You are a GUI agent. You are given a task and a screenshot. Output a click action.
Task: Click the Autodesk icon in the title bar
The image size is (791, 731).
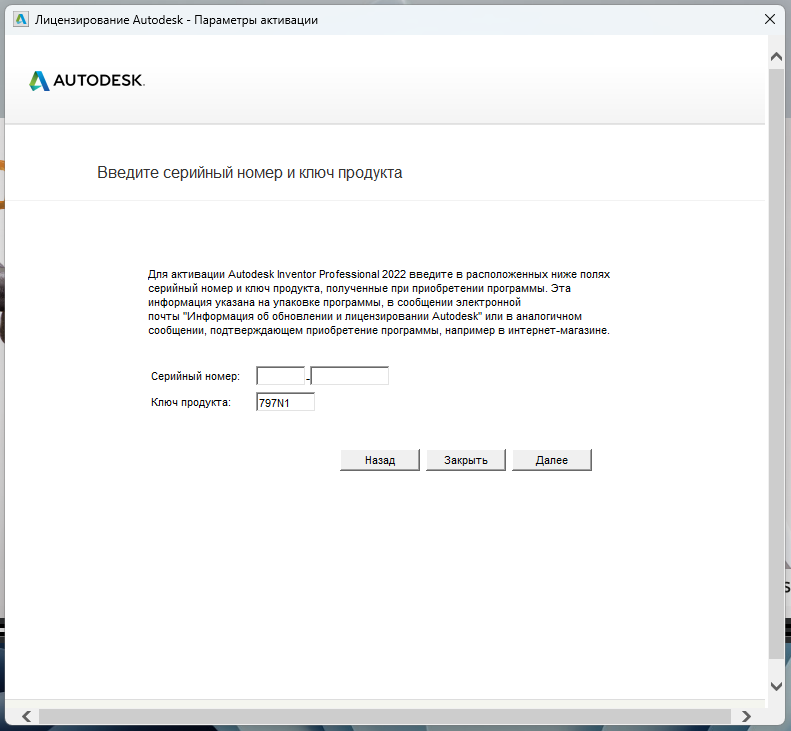click(21, 20)
